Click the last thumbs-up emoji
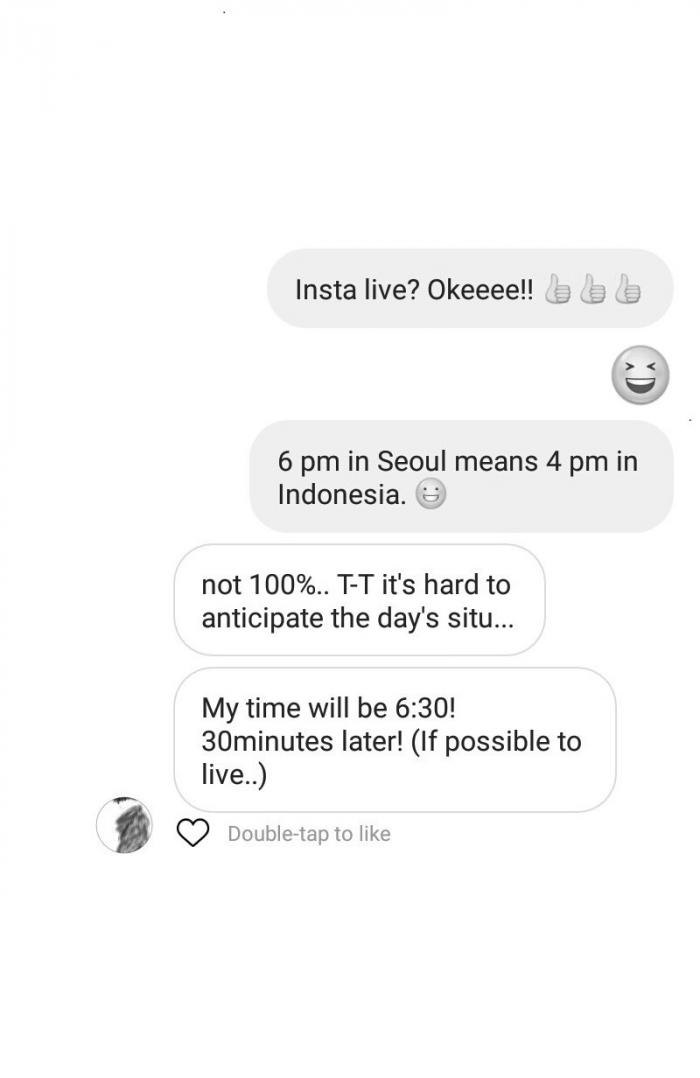 pyautogui.click(x=627, y=289)
